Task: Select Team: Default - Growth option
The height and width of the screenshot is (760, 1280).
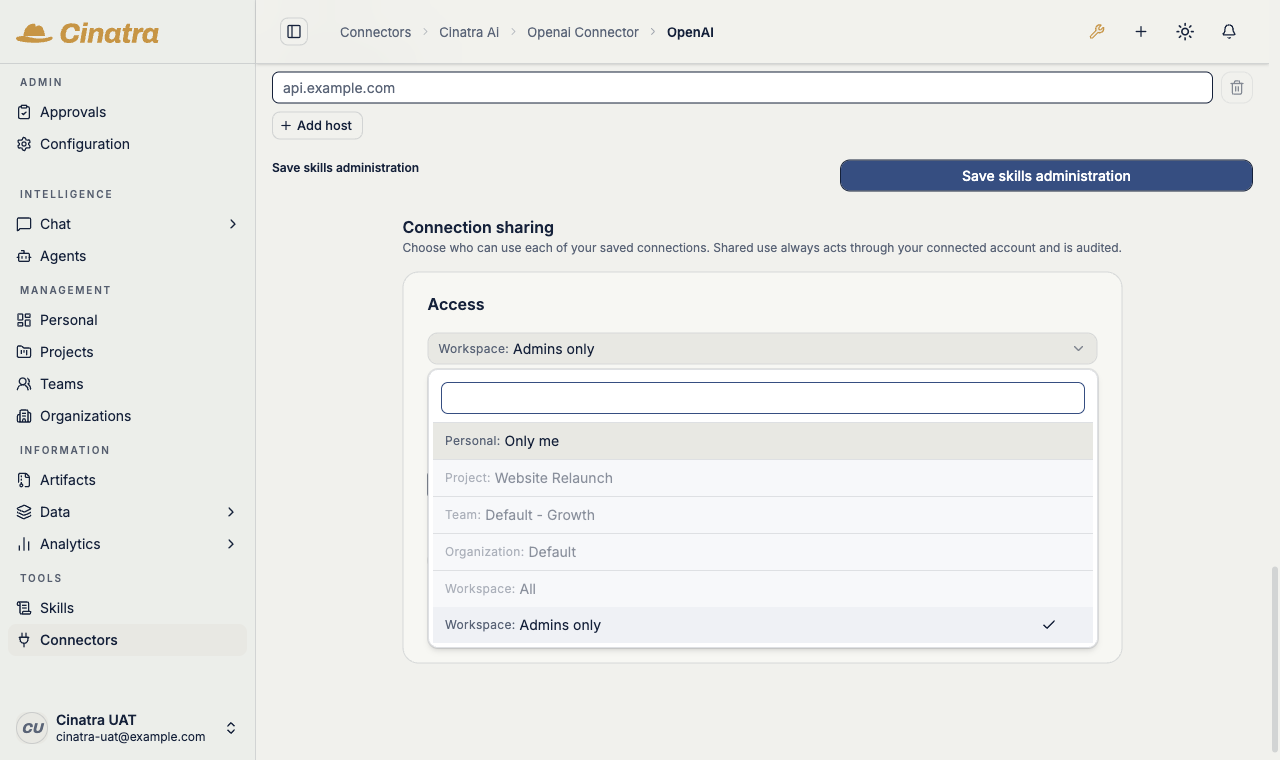Action: point(762,515)
